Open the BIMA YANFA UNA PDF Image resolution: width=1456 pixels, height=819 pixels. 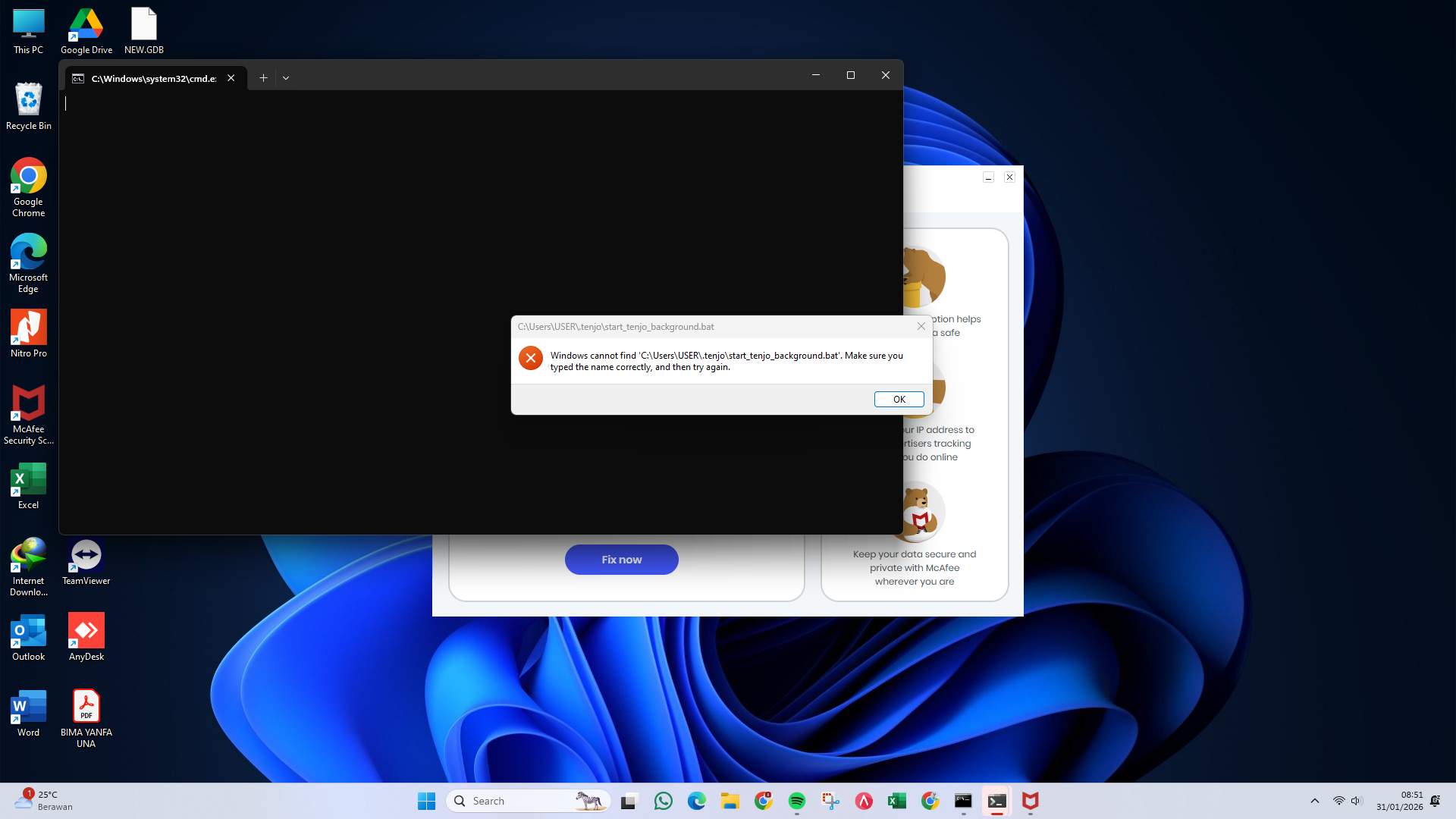pyautogui.click(x=86, y=705)
